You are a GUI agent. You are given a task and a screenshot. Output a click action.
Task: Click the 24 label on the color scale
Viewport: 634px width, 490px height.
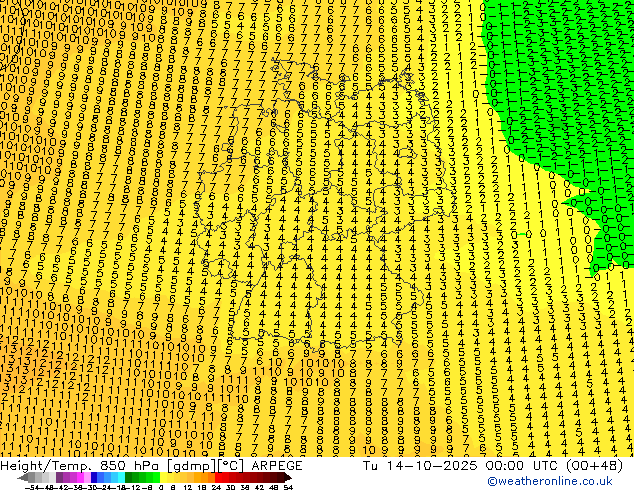tap(216, 487)
